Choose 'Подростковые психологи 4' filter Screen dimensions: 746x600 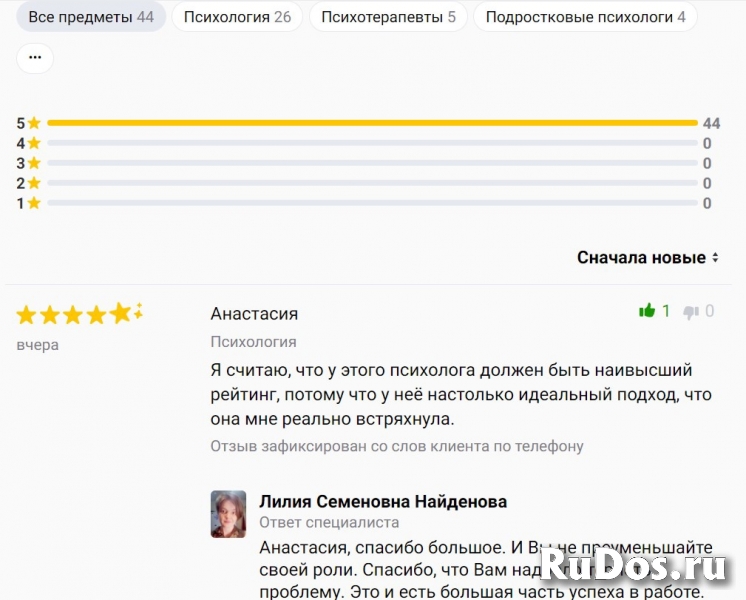click(586, 17)
